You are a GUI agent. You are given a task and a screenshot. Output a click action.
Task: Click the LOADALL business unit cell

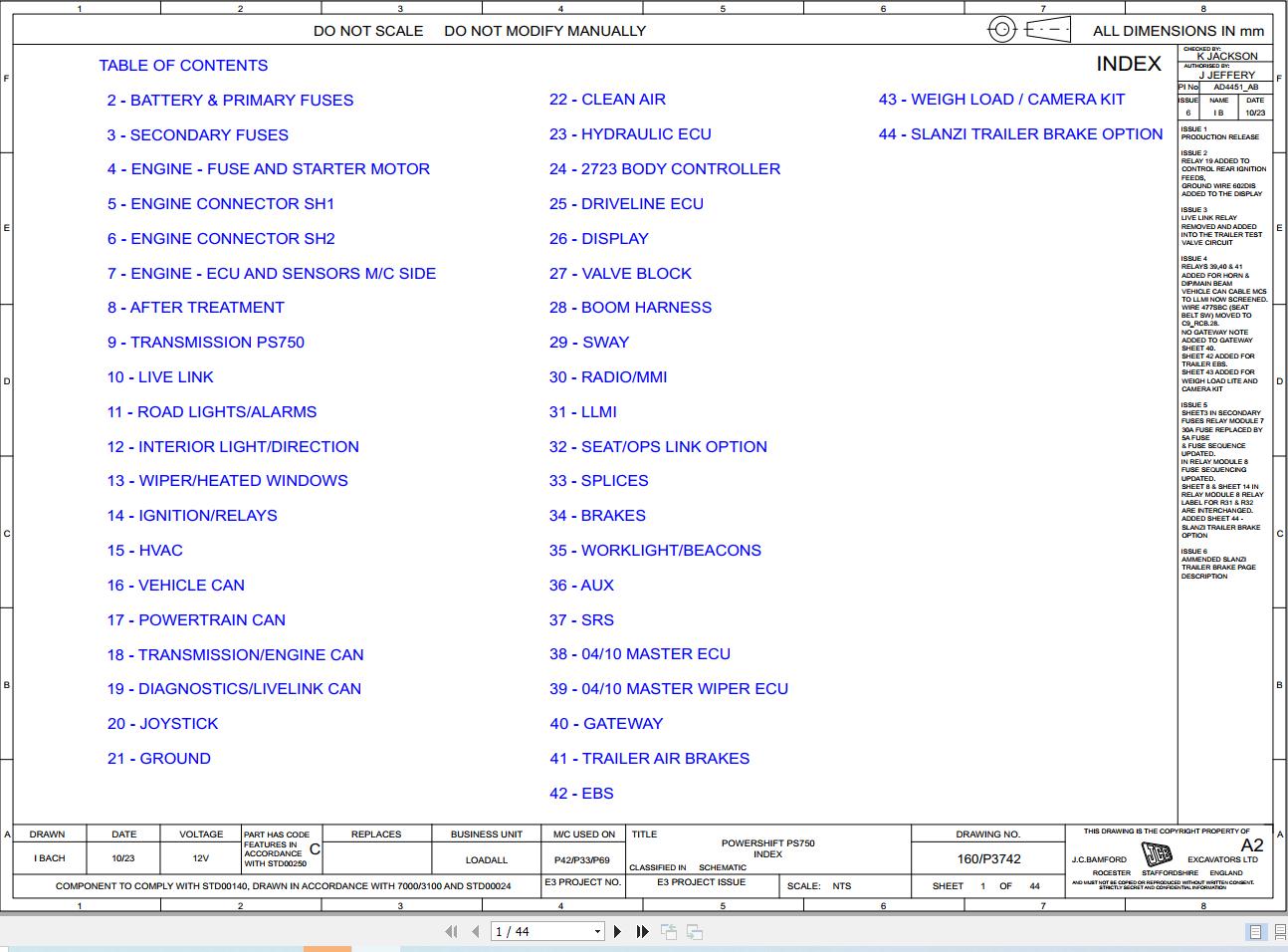click(487, 859)
